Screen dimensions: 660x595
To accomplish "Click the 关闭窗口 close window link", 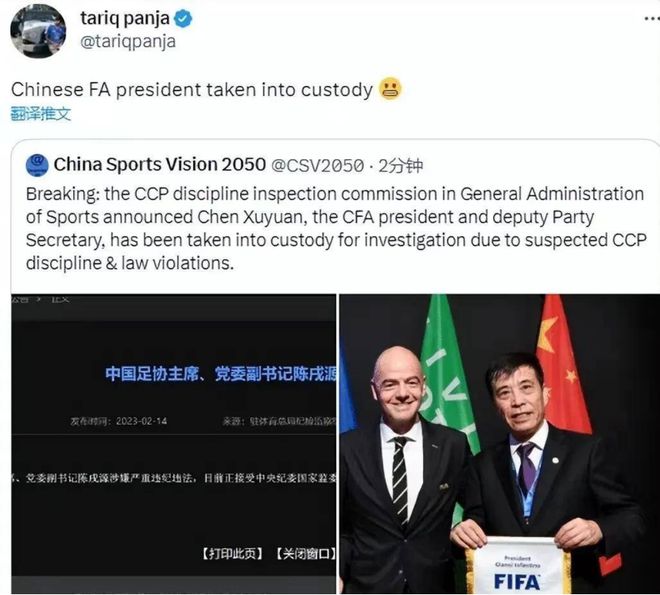I will tap(305, 554).
